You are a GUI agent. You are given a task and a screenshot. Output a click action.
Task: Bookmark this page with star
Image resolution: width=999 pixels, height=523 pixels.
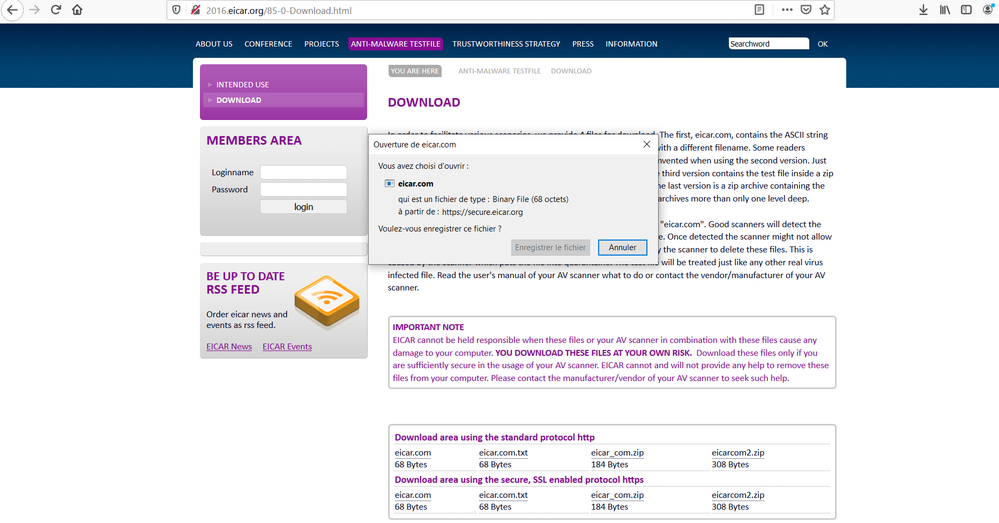click(824, 10)
